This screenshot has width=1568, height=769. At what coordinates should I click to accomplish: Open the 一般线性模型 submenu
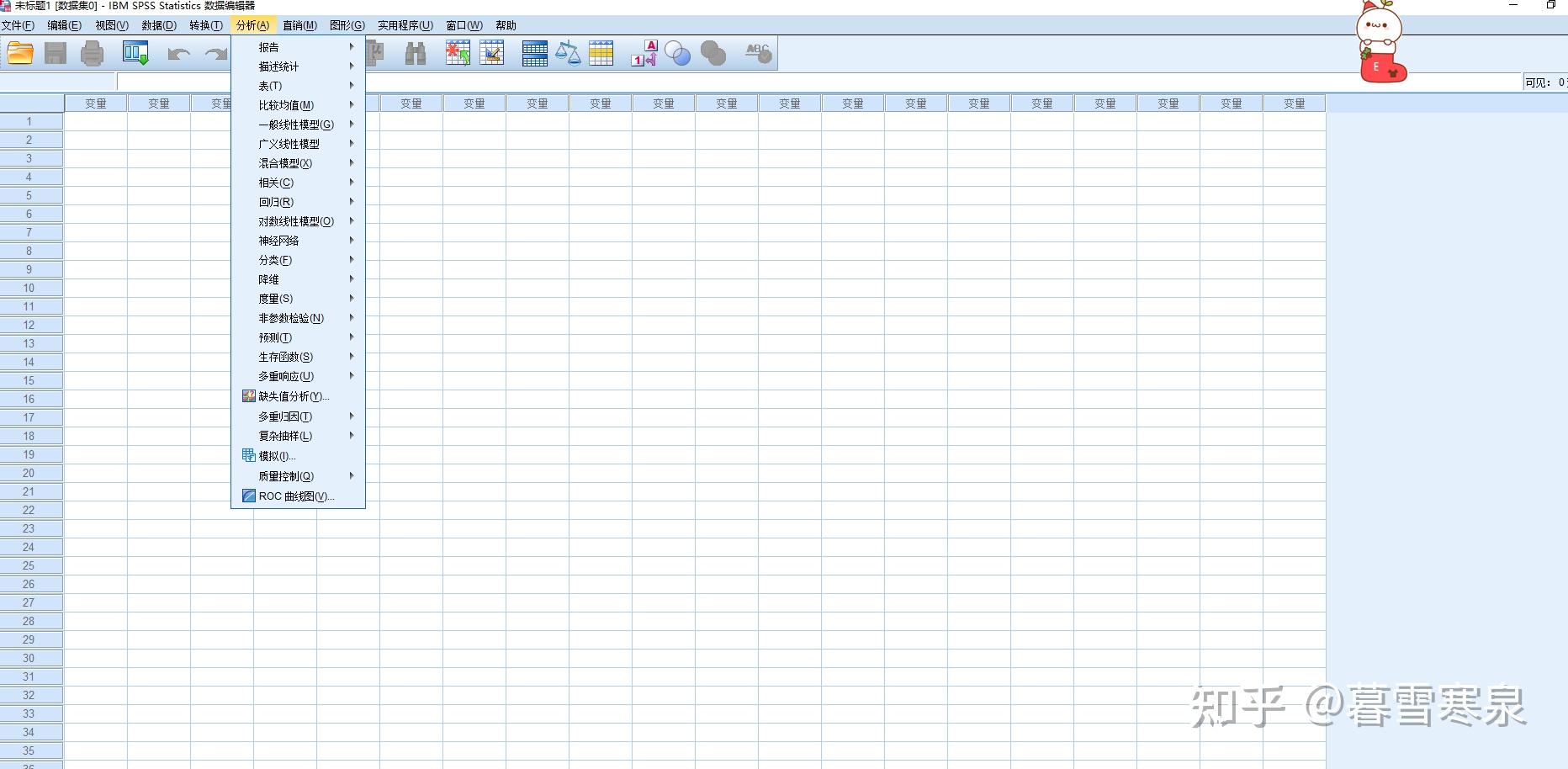tap(294, 124)
